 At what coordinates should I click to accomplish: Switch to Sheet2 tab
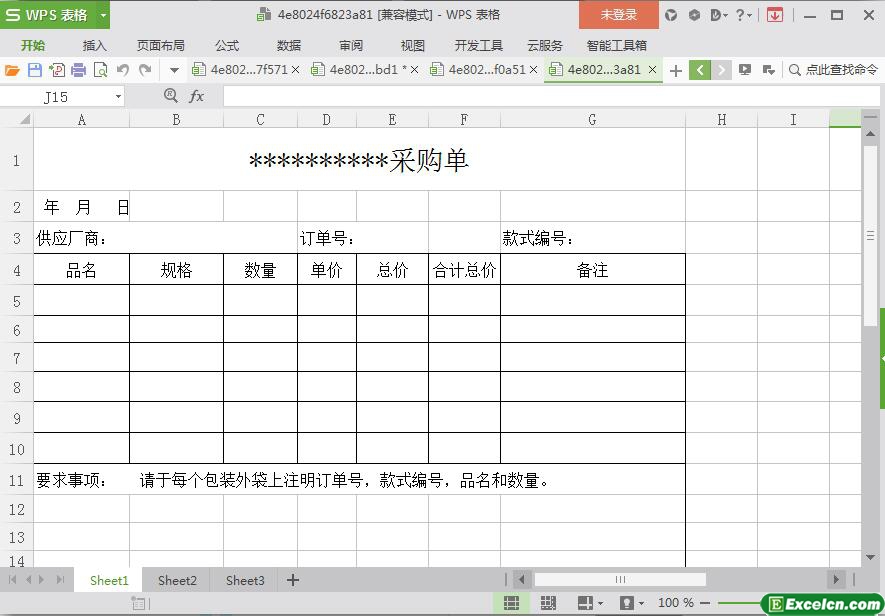pyautogui.click(x=177, y=580)
